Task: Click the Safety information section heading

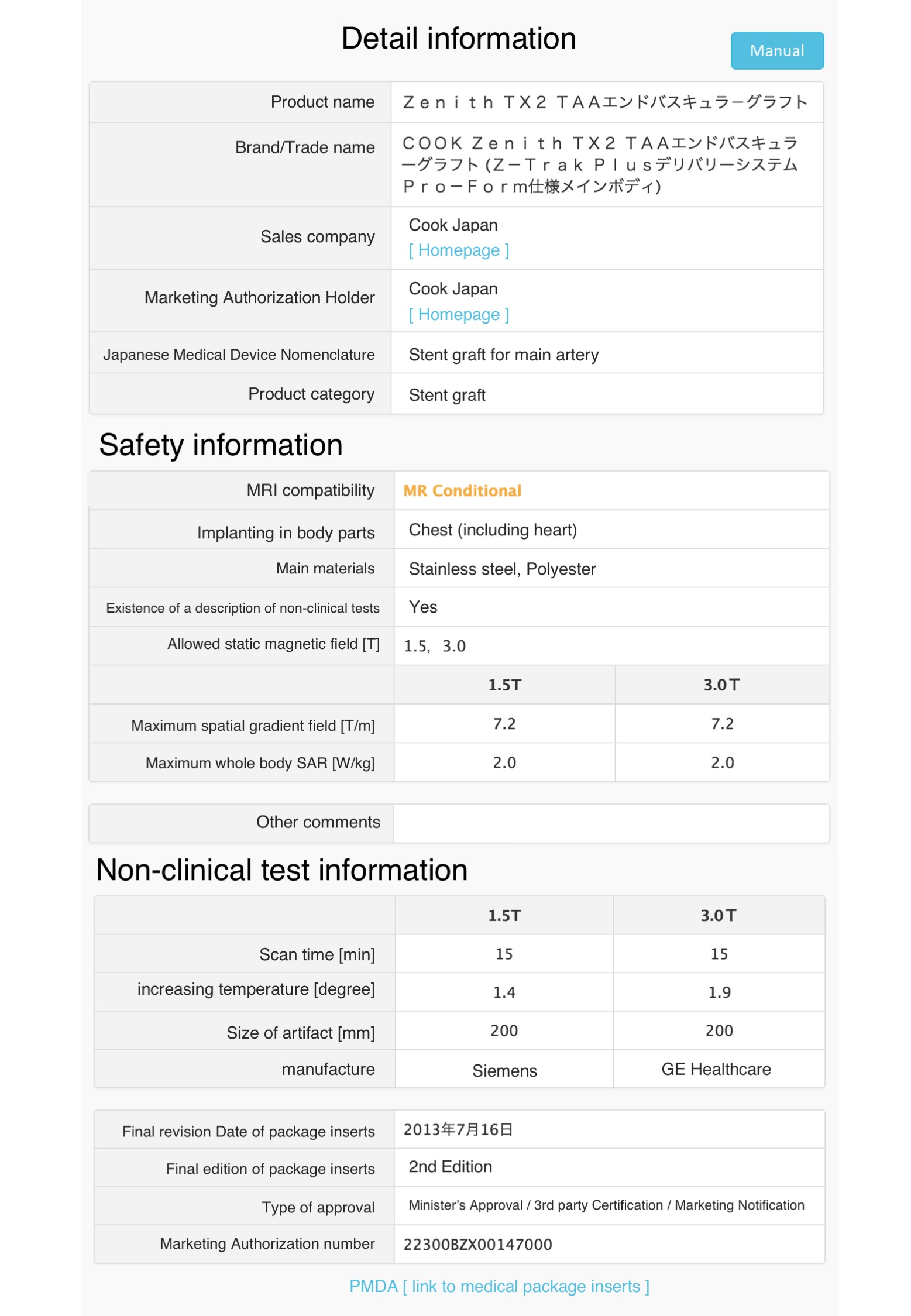Action: [221, 445]
